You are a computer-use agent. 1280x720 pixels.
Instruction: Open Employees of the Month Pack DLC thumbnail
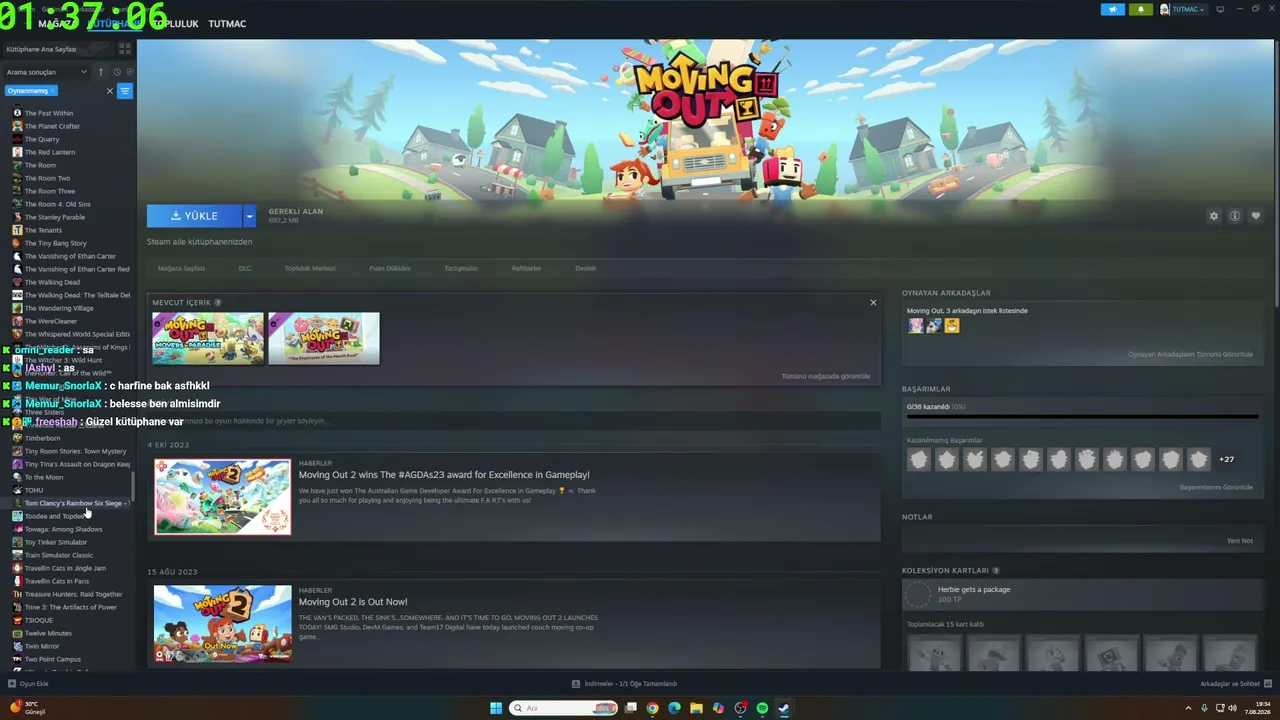coord(324,338)
